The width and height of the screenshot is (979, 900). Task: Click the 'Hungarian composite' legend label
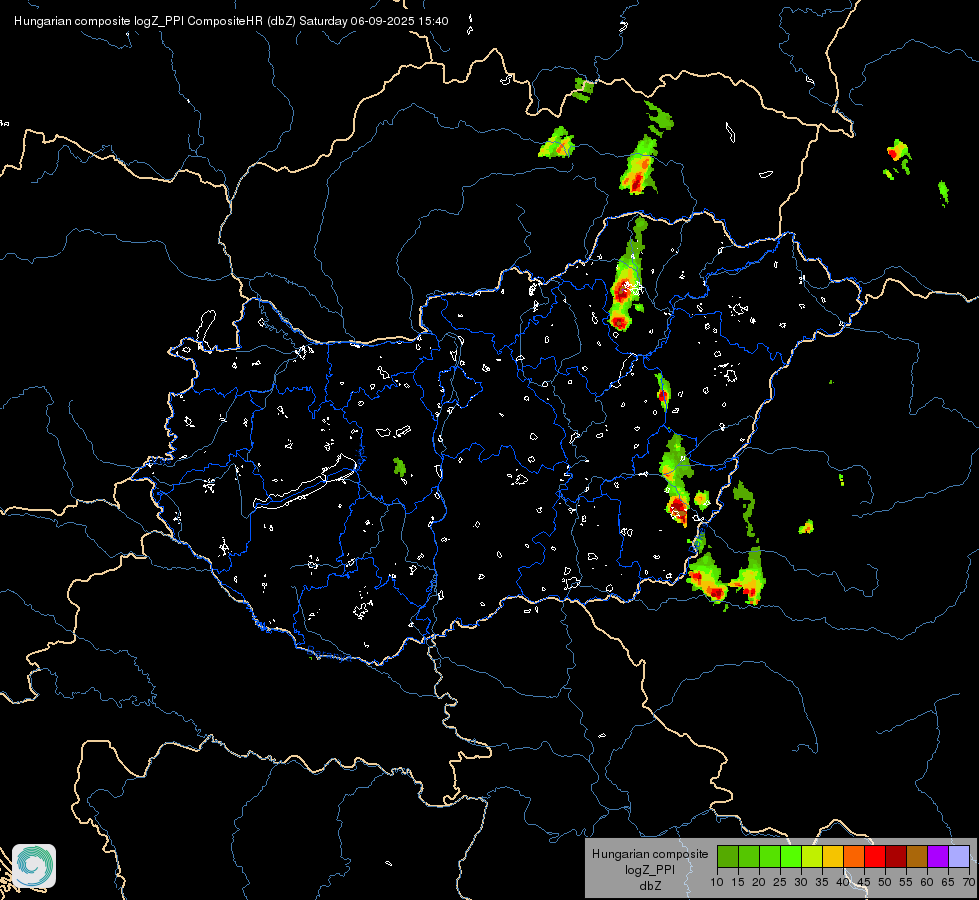[650, 854]
